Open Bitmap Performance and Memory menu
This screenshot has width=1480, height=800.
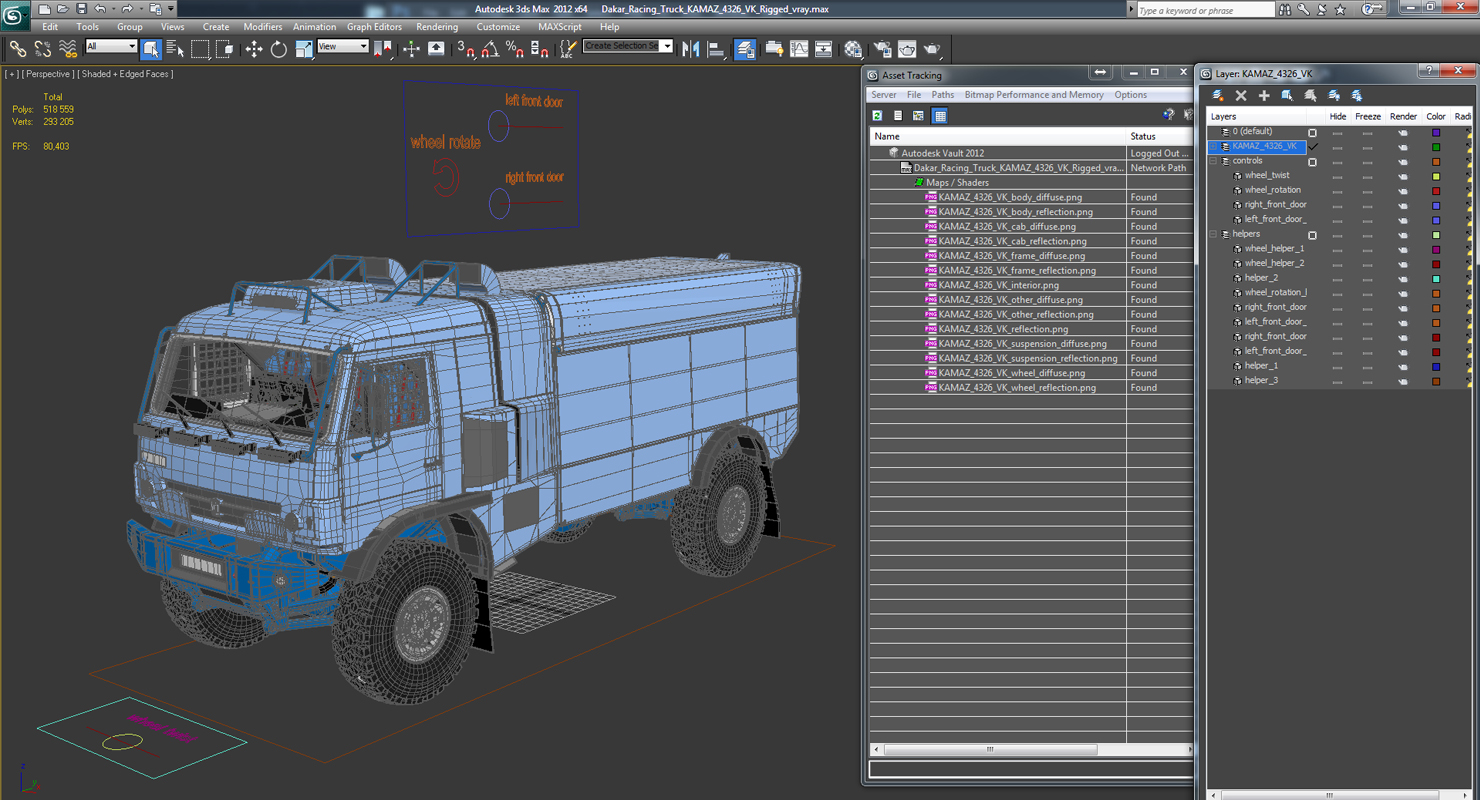1034,95
